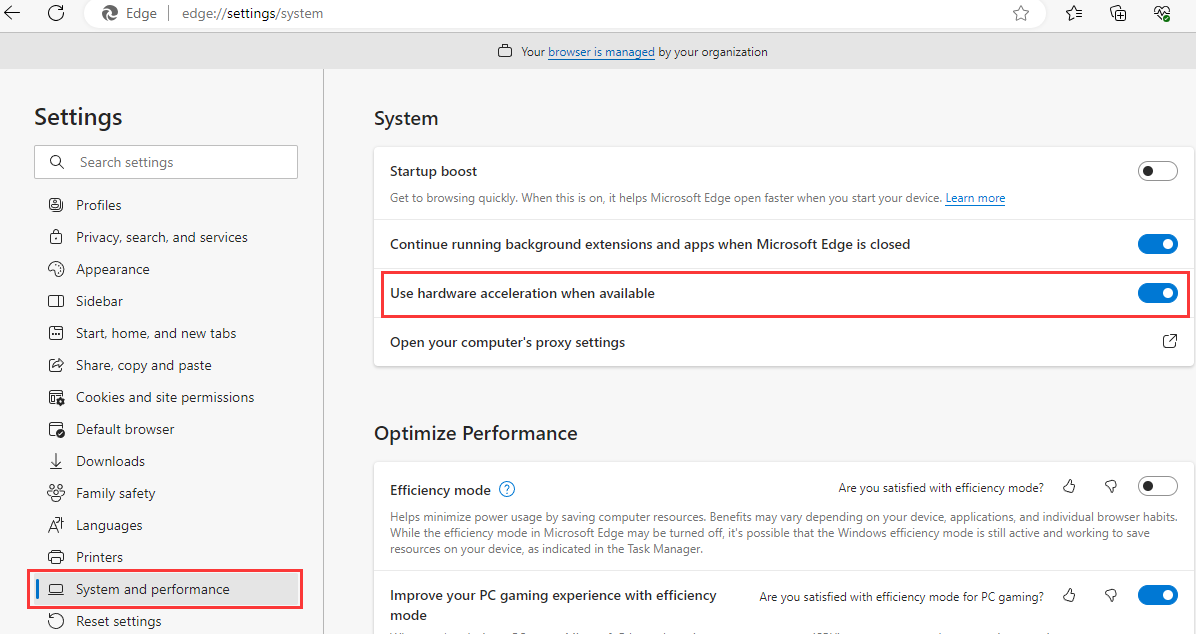Open the Downloads settings page

(x=110, y=461)
